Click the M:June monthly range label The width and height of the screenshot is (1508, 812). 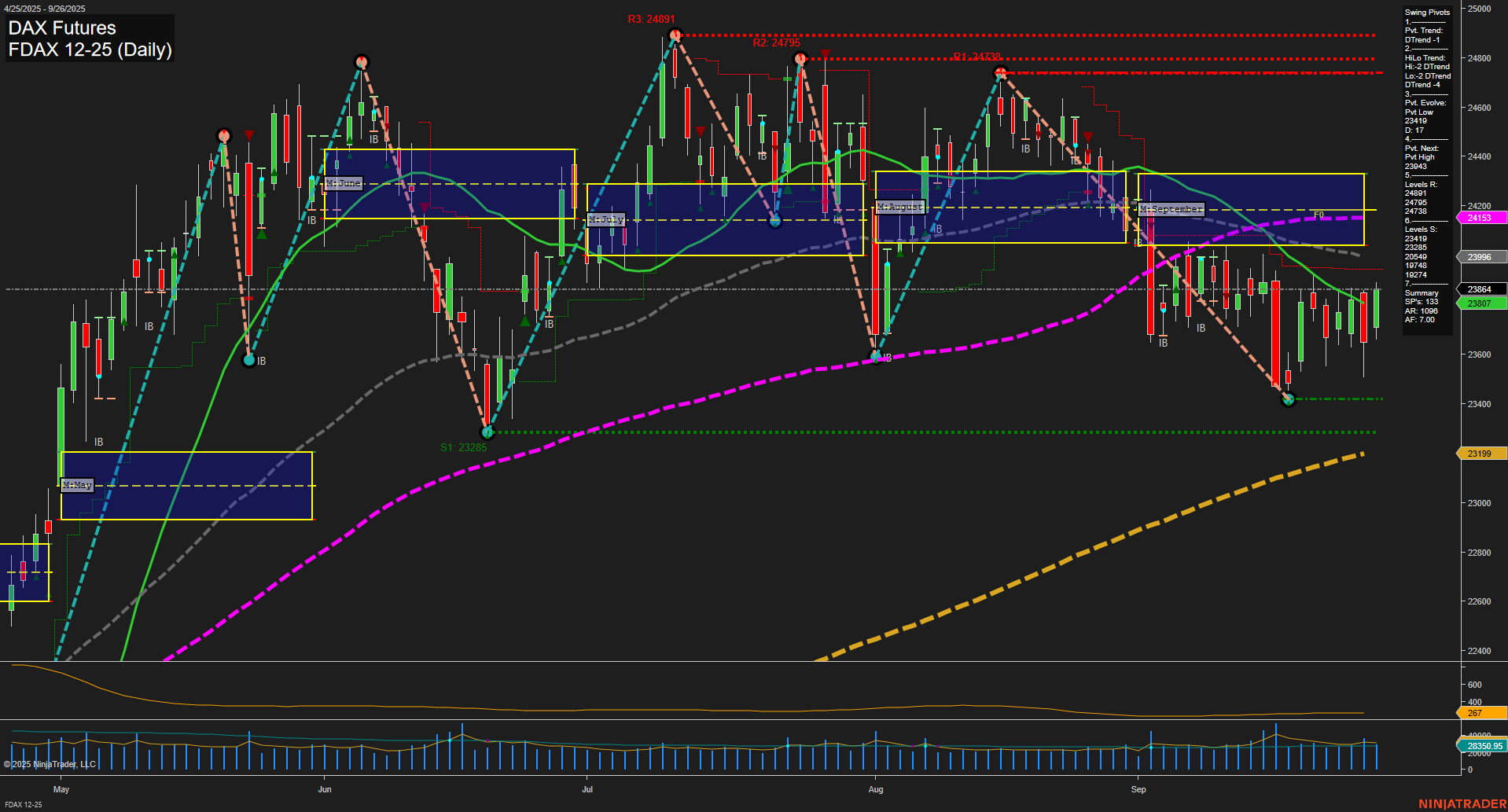click(x=344, y=183)
